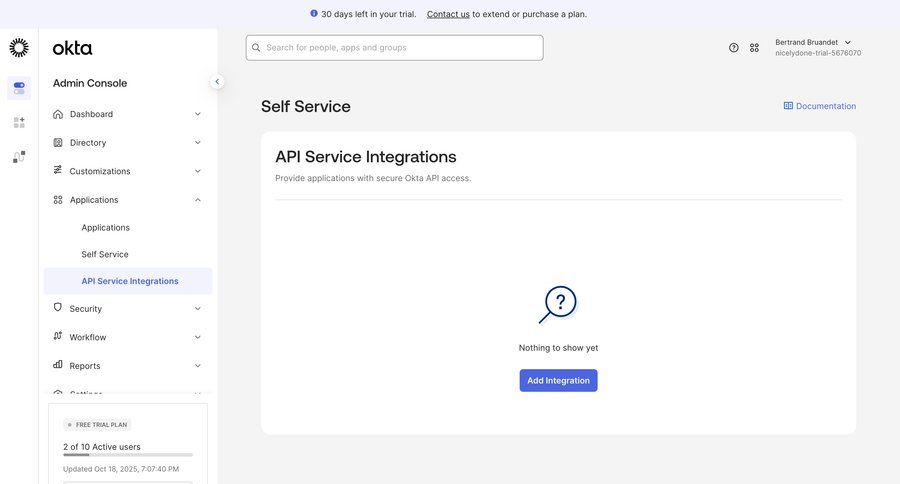Open the Applications submenu item
900x484 pixels.
[x=106, y=227]
